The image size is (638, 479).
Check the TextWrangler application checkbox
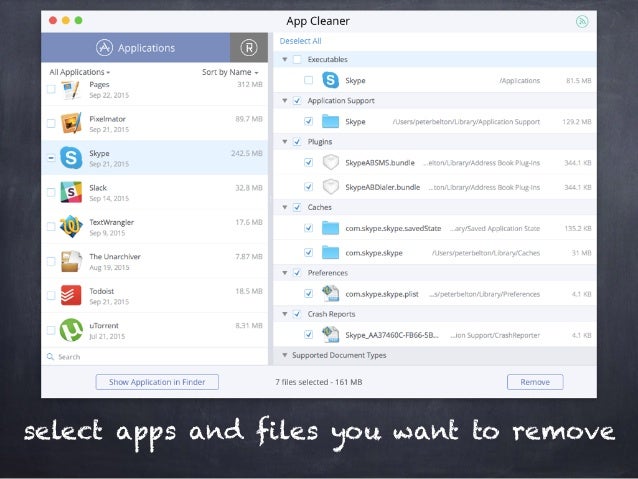(51, 227)
